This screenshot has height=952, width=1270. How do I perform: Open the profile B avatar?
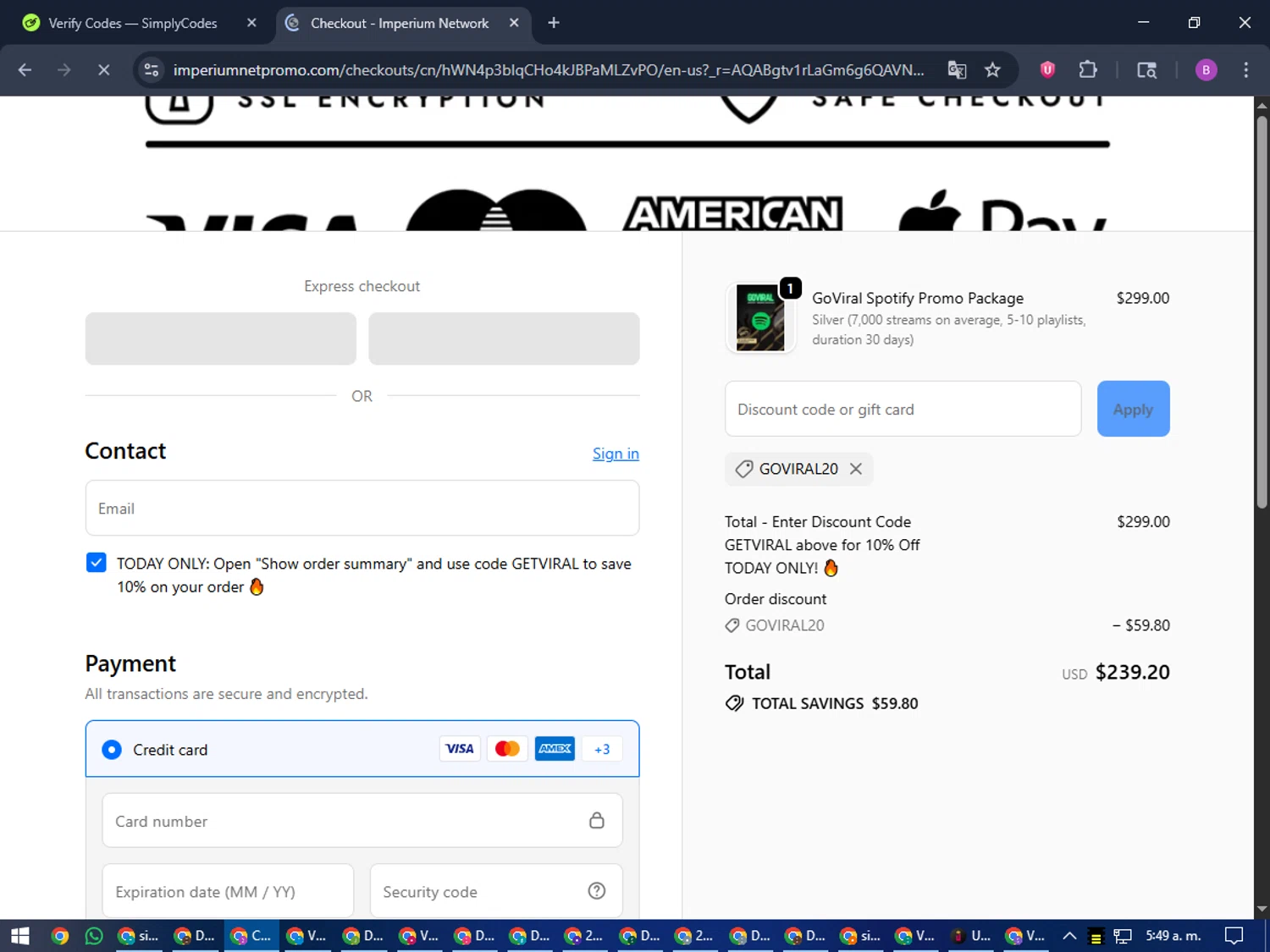(x=1206, y=70)
